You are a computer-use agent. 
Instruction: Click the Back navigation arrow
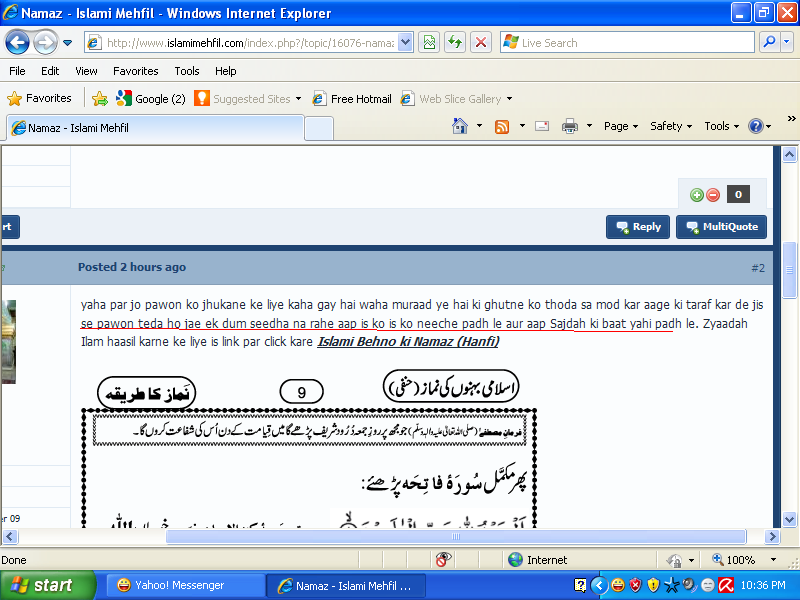[18, 42]
